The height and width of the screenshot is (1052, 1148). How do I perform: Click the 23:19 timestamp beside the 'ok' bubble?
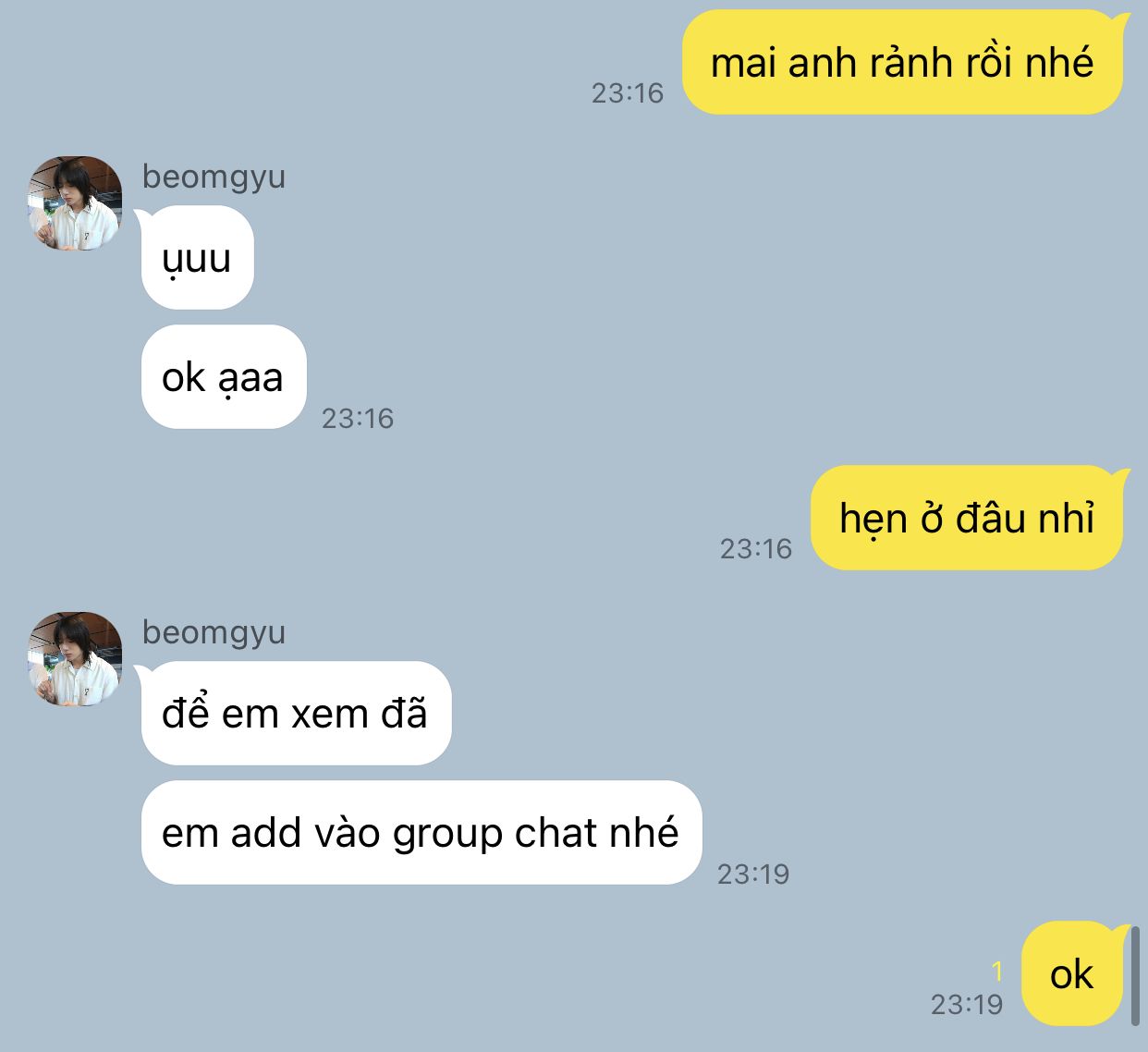click(967, 1004)
